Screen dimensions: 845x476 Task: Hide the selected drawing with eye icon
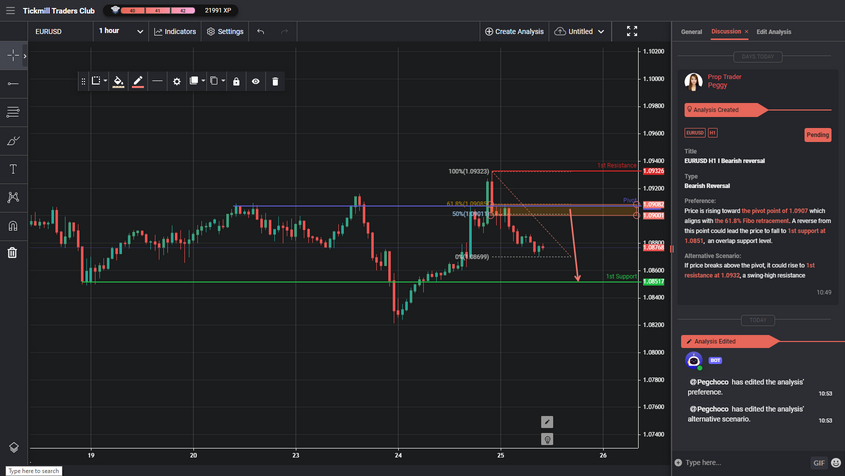click(255, 81)
